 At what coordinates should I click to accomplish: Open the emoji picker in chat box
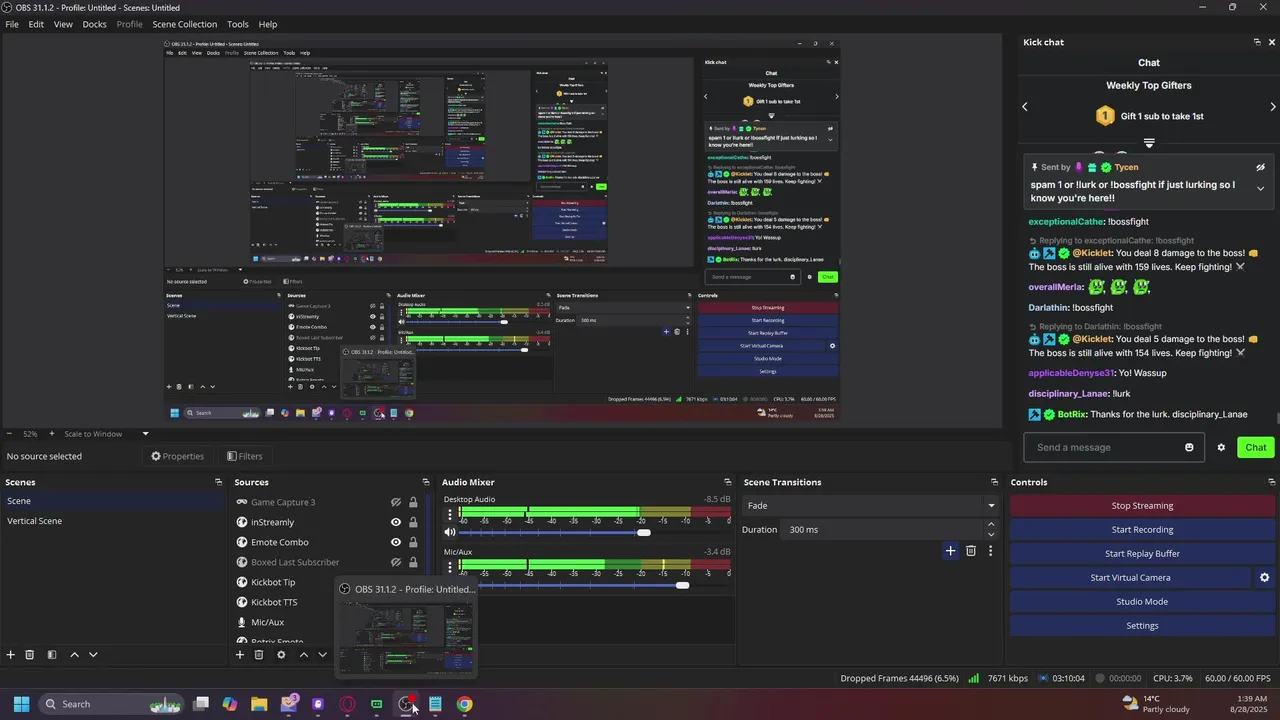tap(1189, 448)
